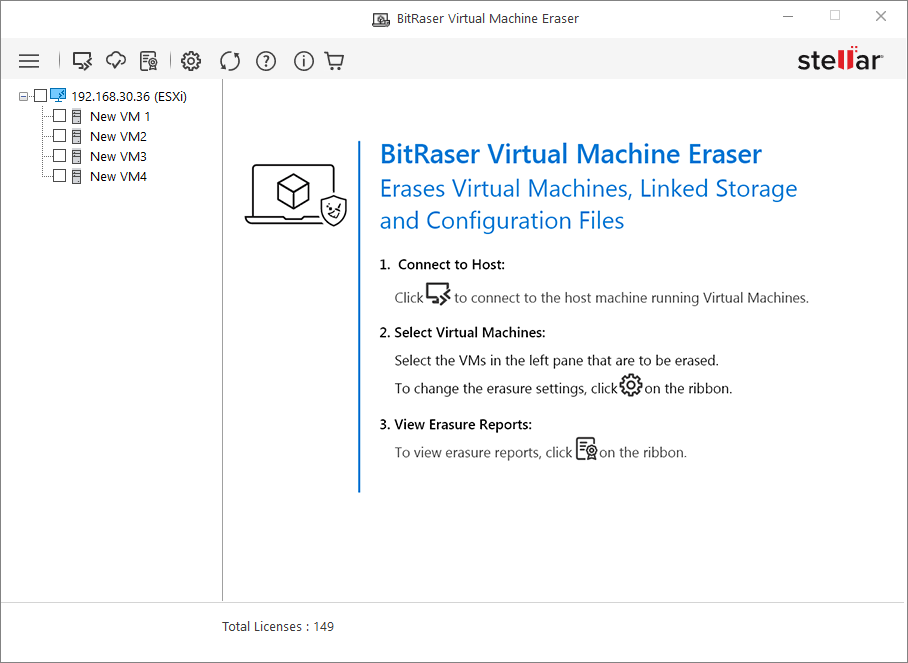The height and width of the screenshot is (663, 908).
Task: Click the Stellar logo
Action: tap(840, 58)
